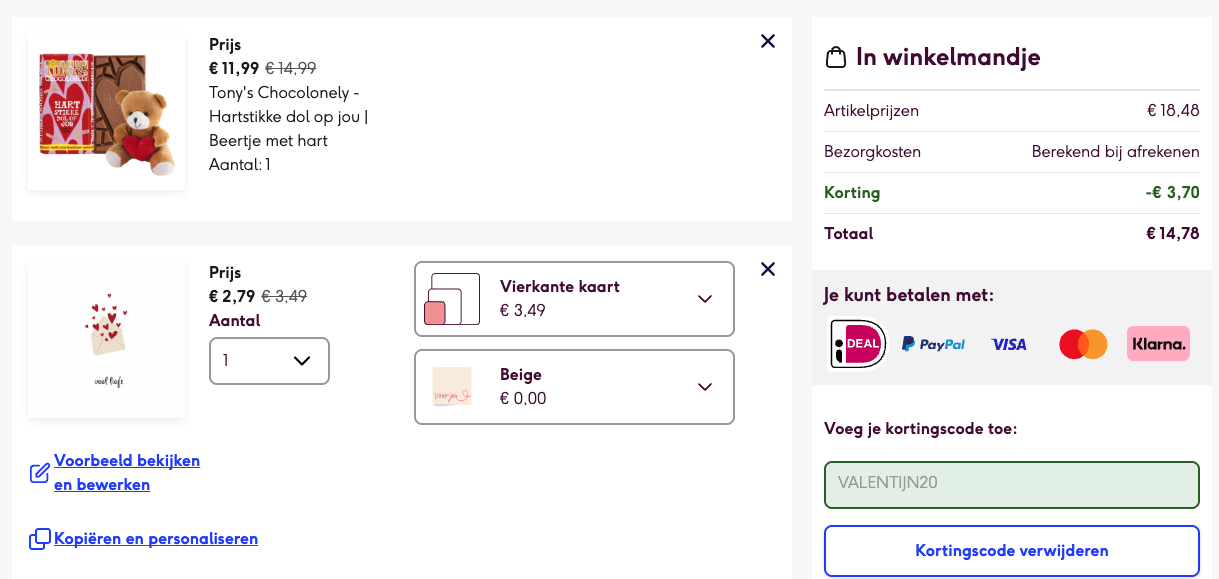Click the VALENTIJN20 discount code field
Viewport: 1219px width, 579px height.
tap(1011, 484)
